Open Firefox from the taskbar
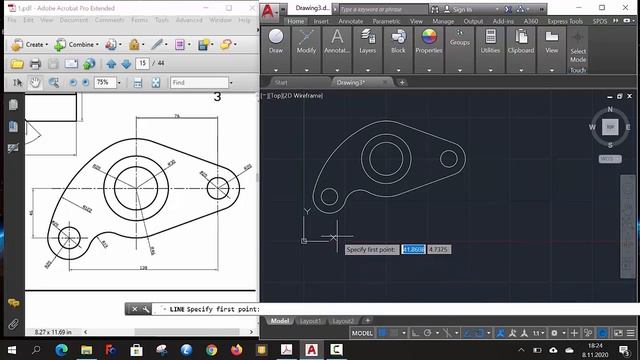Screen dimensions: 640x360 tap(236, 350)
